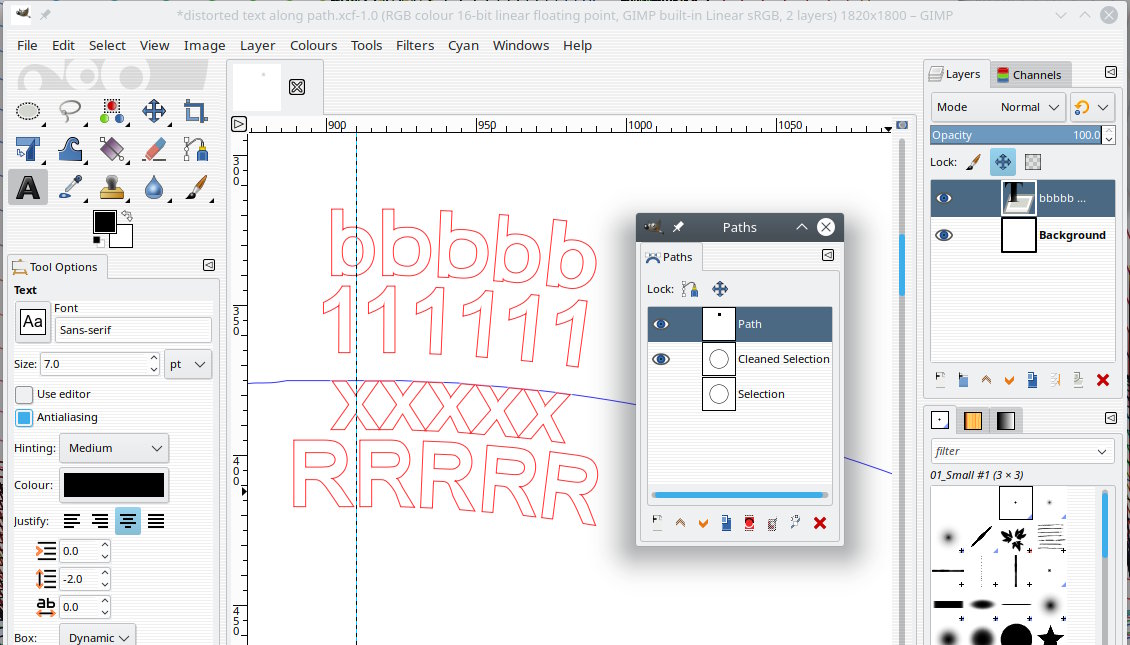Select the Eraser tool
The width and height of the screenshot is (1130, 645).
tap(154, 150)
